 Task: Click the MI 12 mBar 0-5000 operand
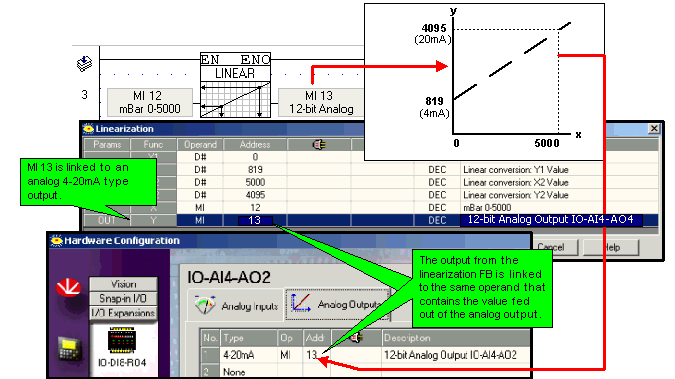pyautogui.click(x=150, y=103)
